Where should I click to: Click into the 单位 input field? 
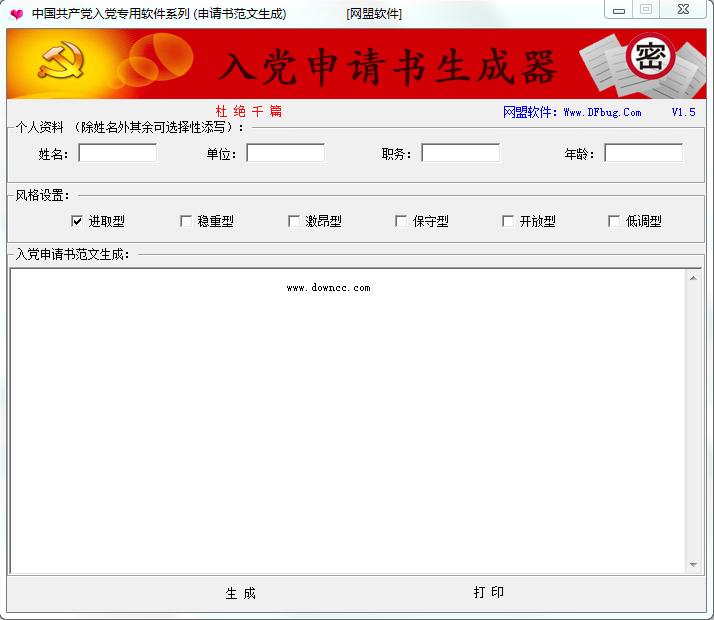(x=286, y=153)
